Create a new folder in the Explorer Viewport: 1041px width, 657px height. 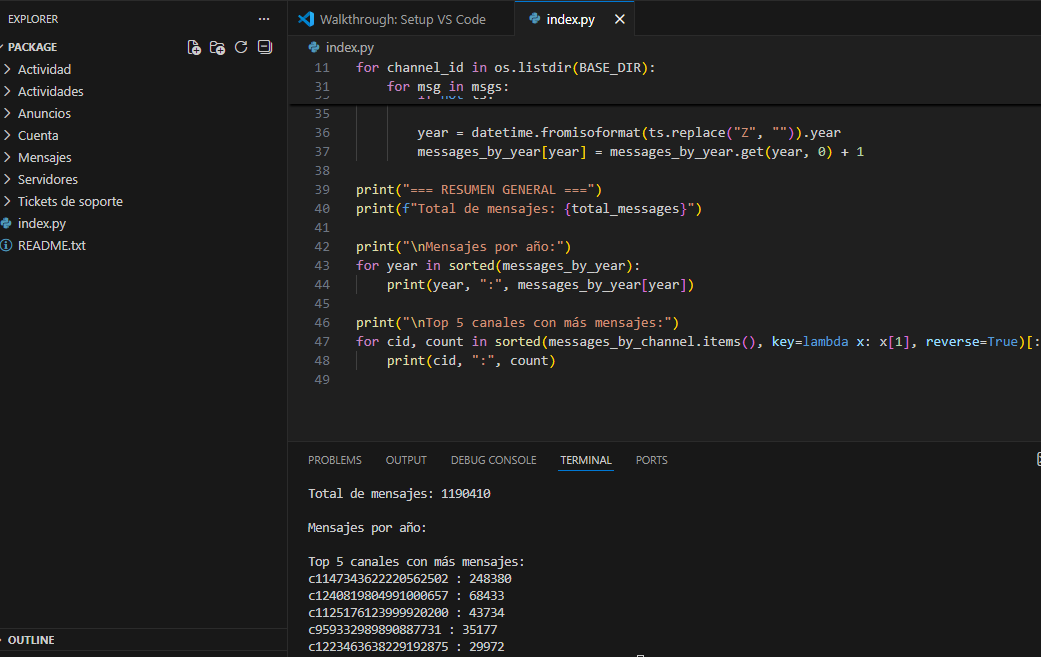point(217,47)
